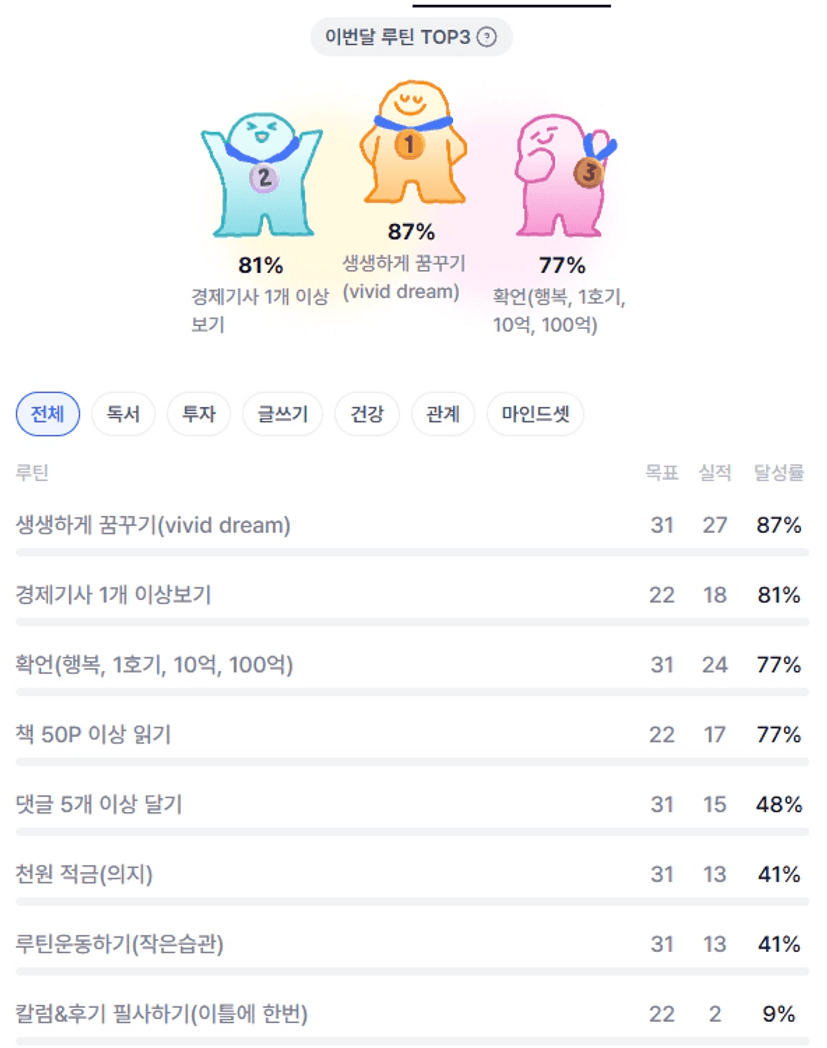Open the 글쓰기 category tab
The width and height of the screenshot is (827, 1048).
283,414
